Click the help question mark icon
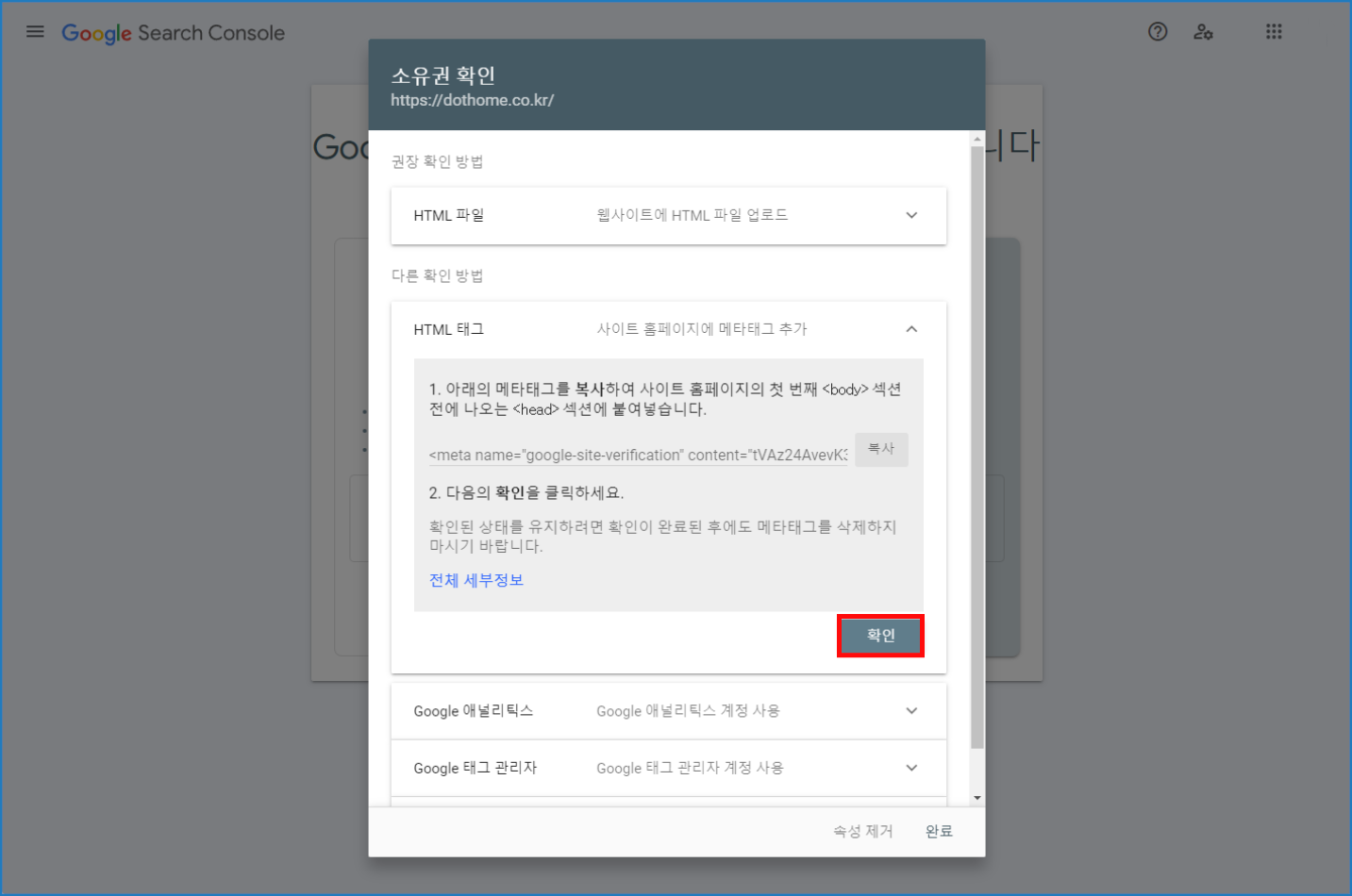1352x896 pixels. pos(1158,32)
